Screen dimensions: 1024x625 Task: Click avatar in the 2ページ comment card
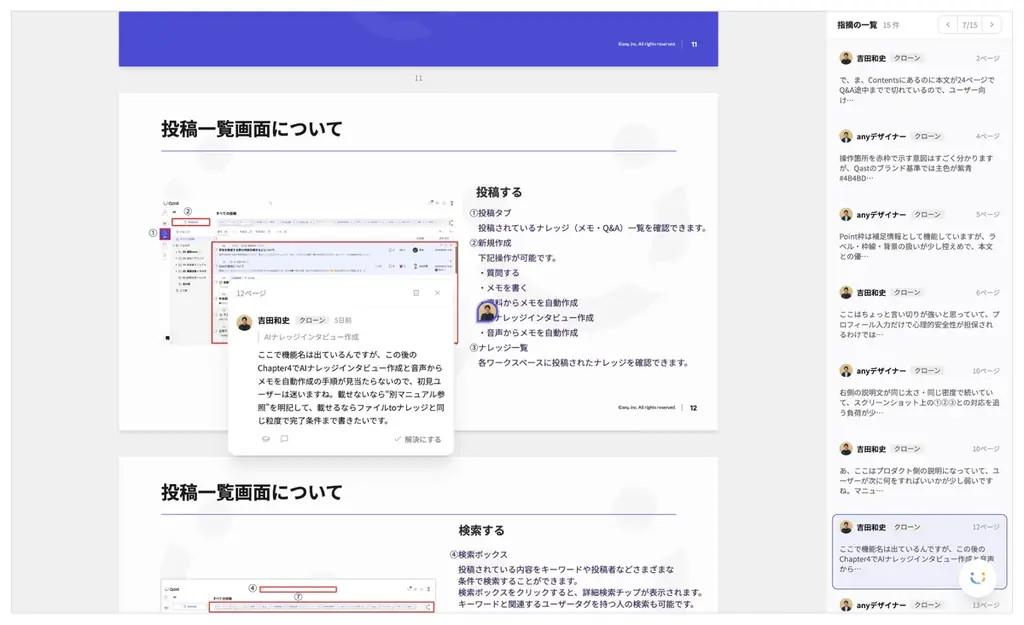tap(846, 58)
